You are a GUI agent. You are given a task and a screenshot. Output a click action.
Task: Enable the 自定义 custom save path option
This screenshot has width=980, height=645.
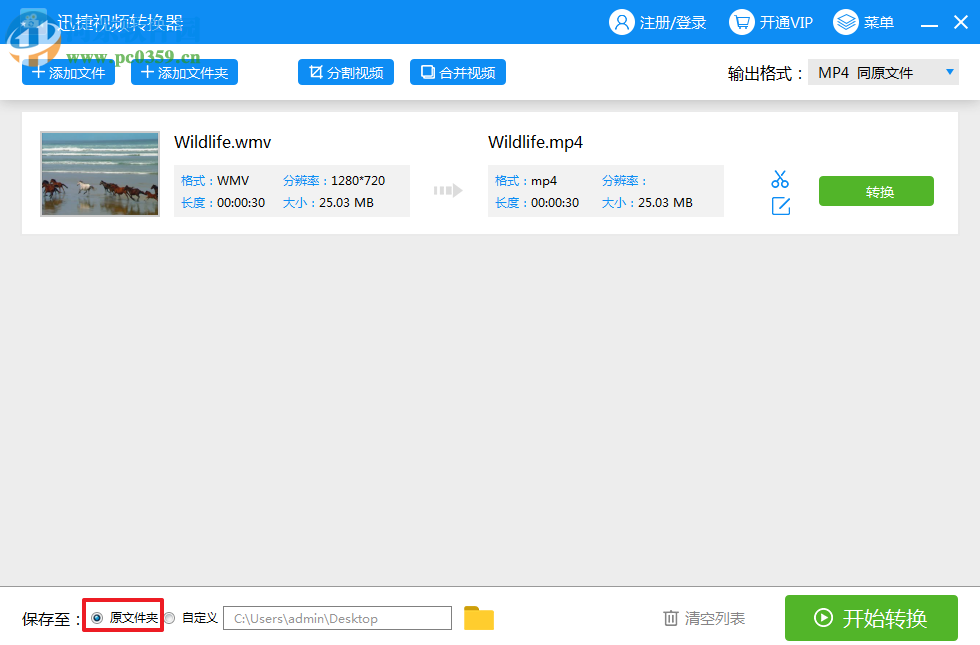[x=169, y=618]
